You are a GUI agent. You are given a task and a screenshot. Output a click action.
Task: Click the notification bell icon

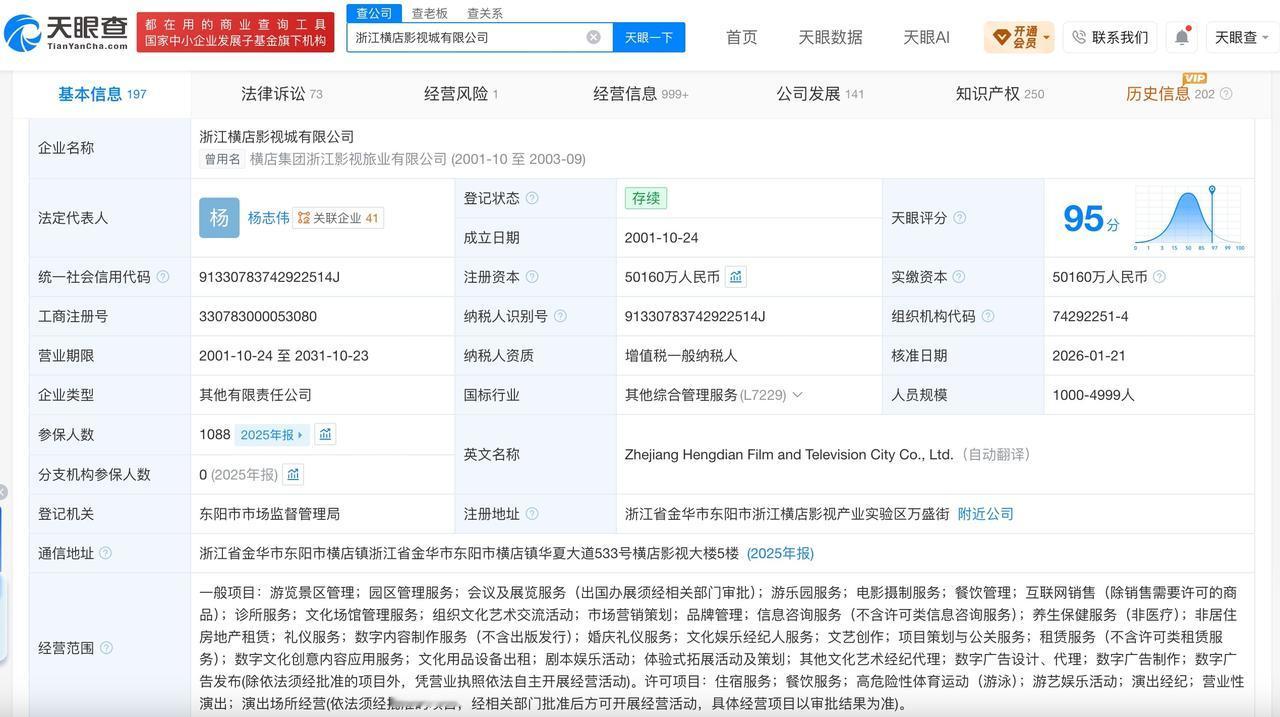coord(1182,37)
